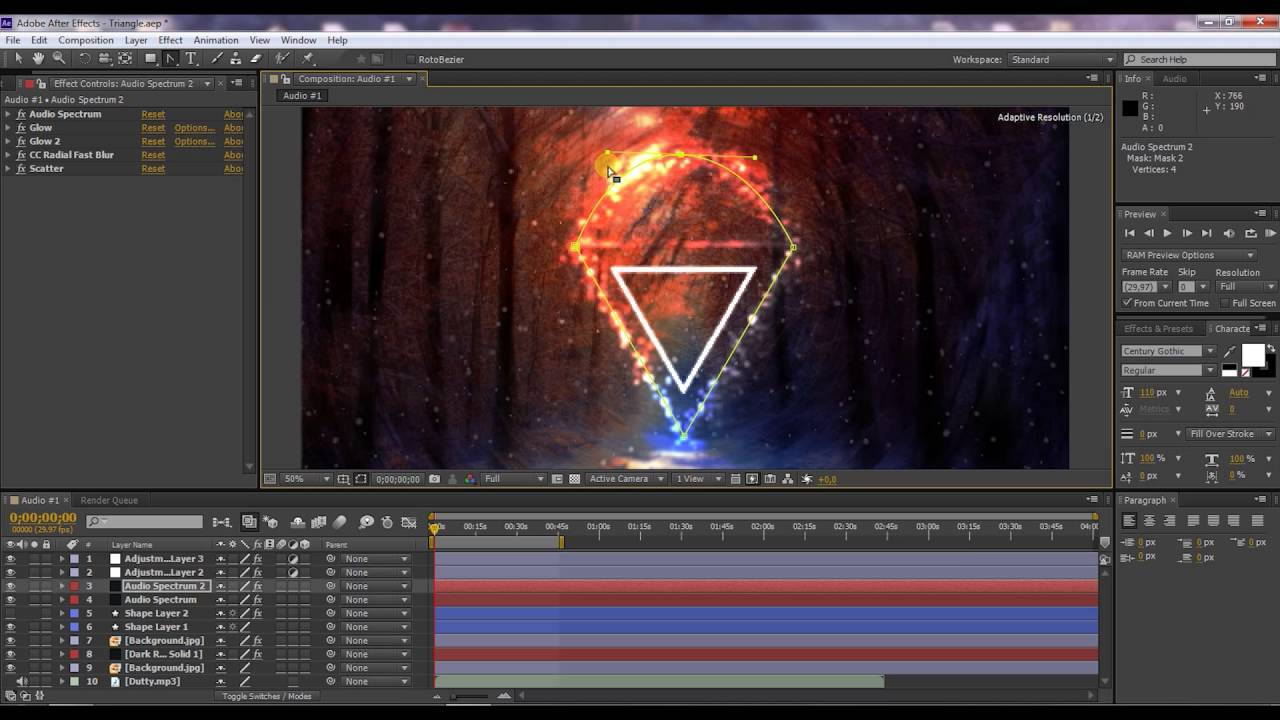Click Toggle Switches / Modes button

(267, 696)
